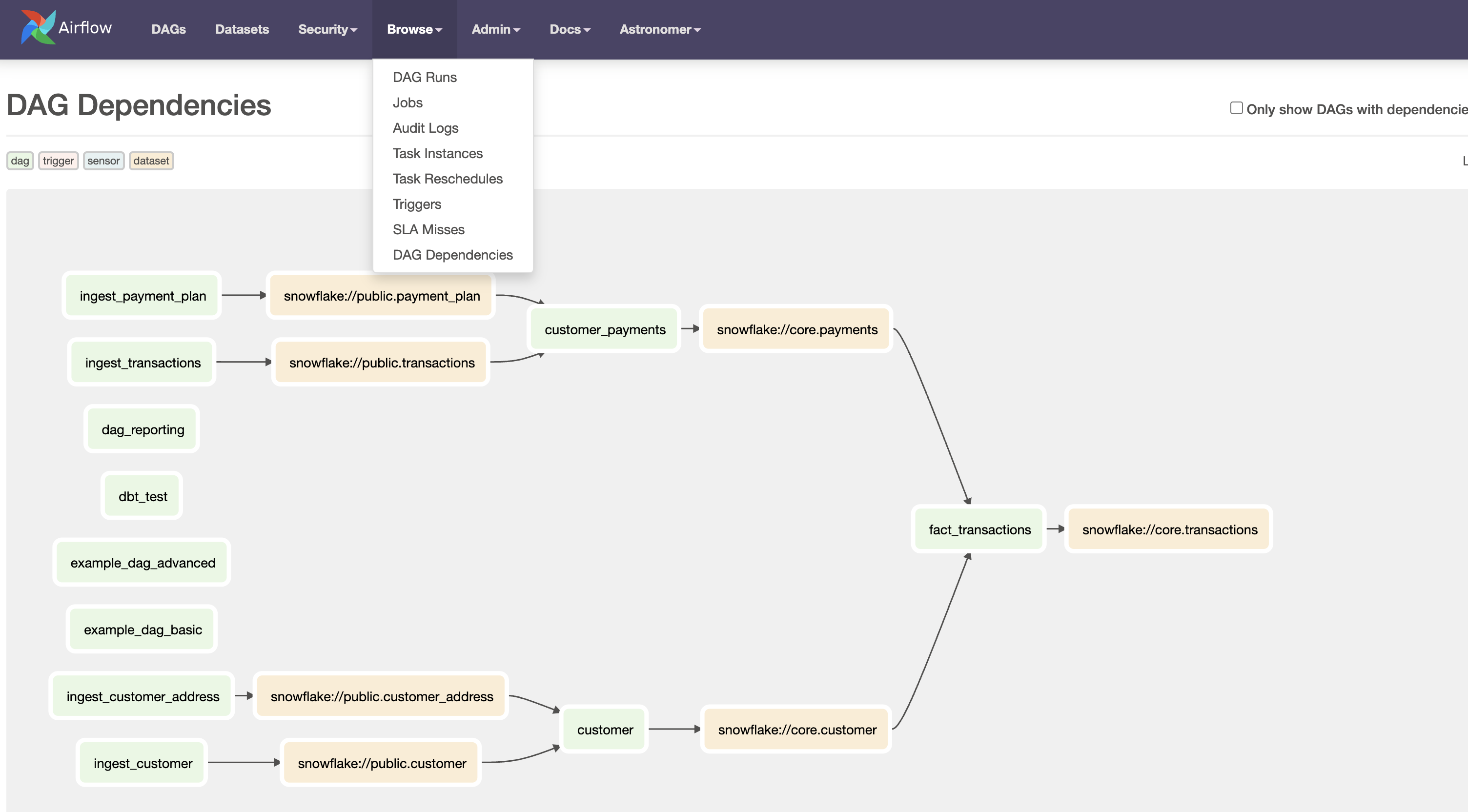Image resolution: width=1468 pixels, height=812 pixels.
Task: Click the green 'dag' legend swatch
Action: pyautogui.click(x=20, y=161)
